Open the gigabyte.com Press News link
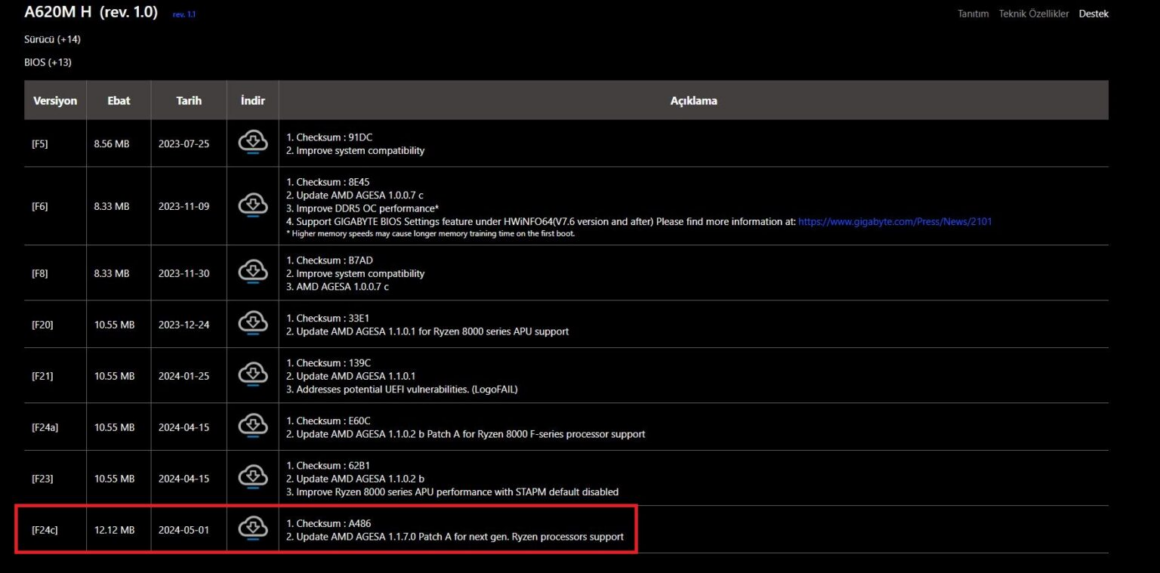Image resolution: width=1160 pixels, height=573 pixels. point(894,222)
